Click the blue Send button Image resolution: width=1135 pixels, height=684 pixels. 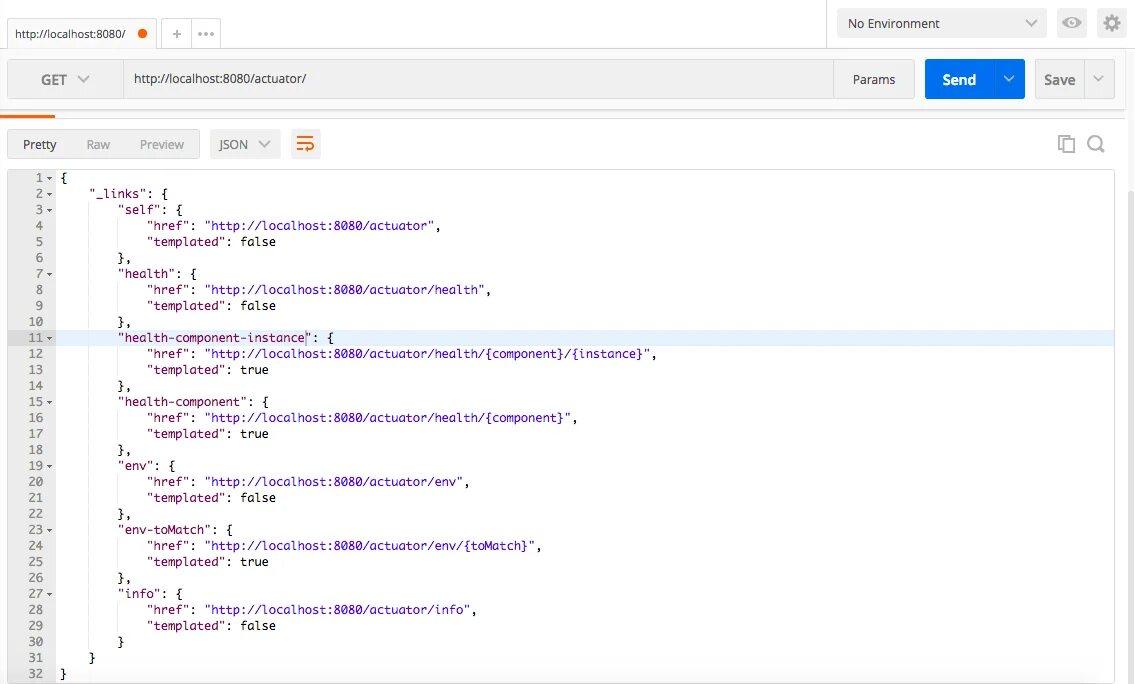[959, 79]
